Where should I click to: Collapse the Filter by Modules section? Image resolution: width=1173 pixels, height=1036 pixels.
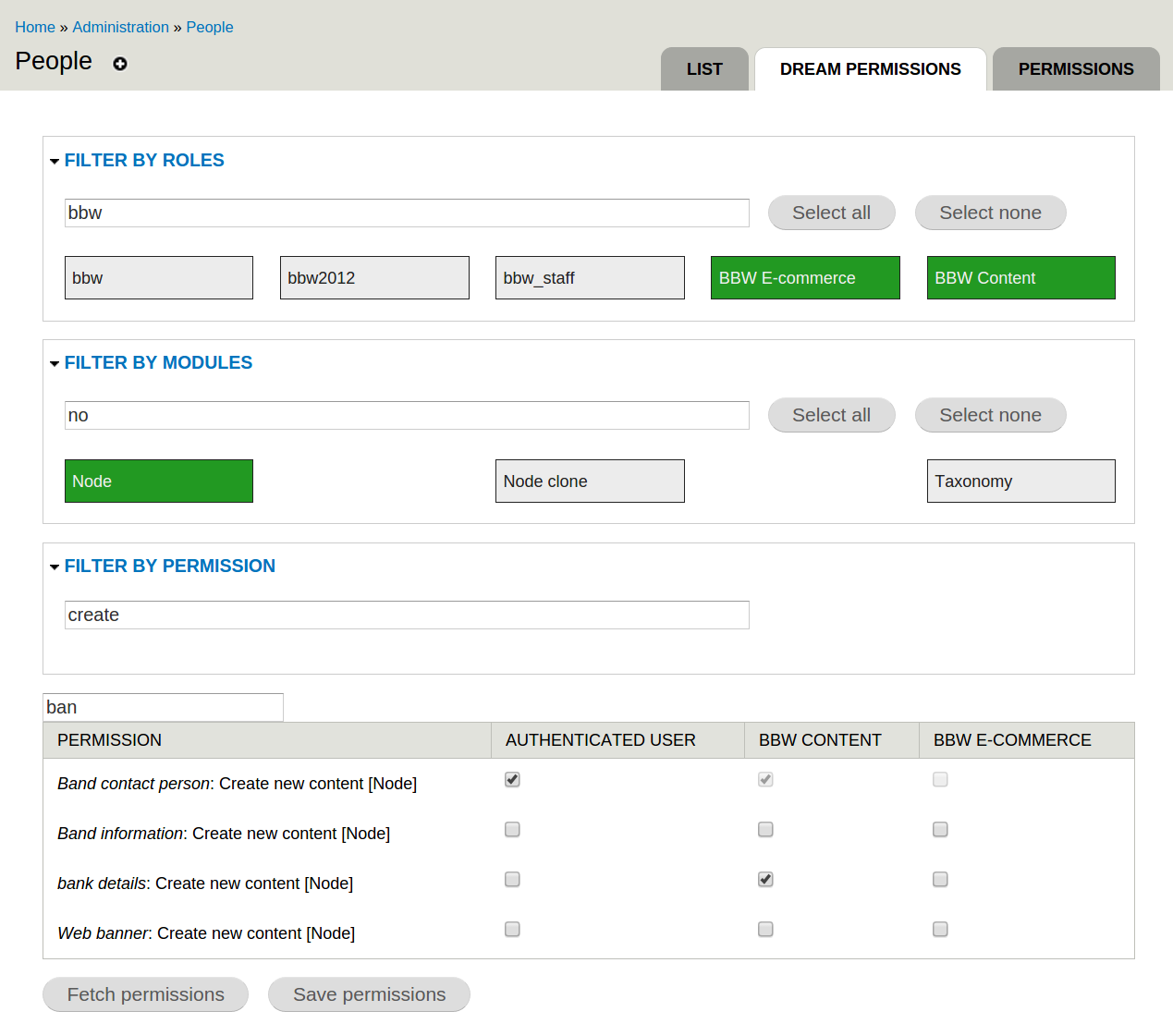point(157,363)
